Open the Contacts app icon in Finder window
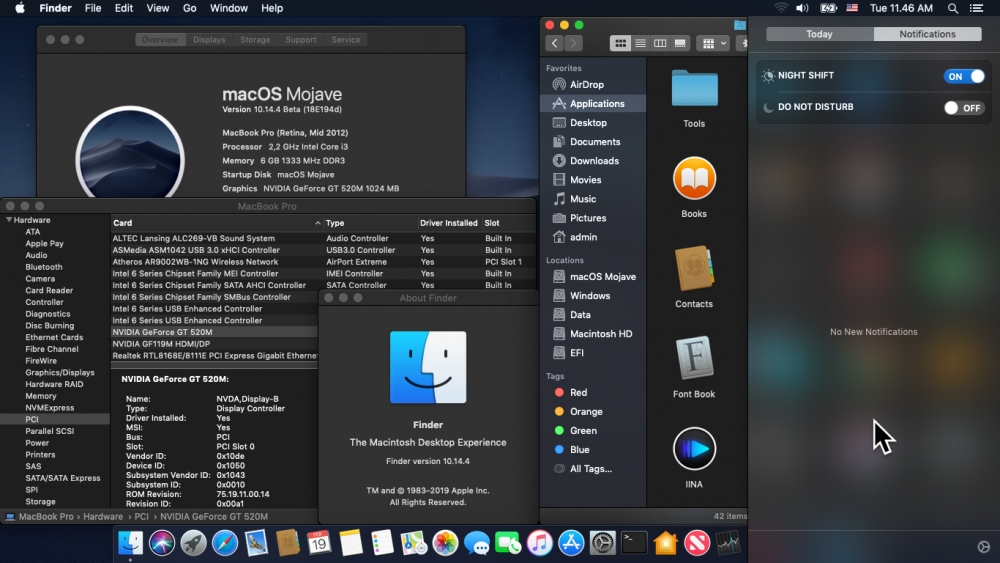 [x=694, y=268]
